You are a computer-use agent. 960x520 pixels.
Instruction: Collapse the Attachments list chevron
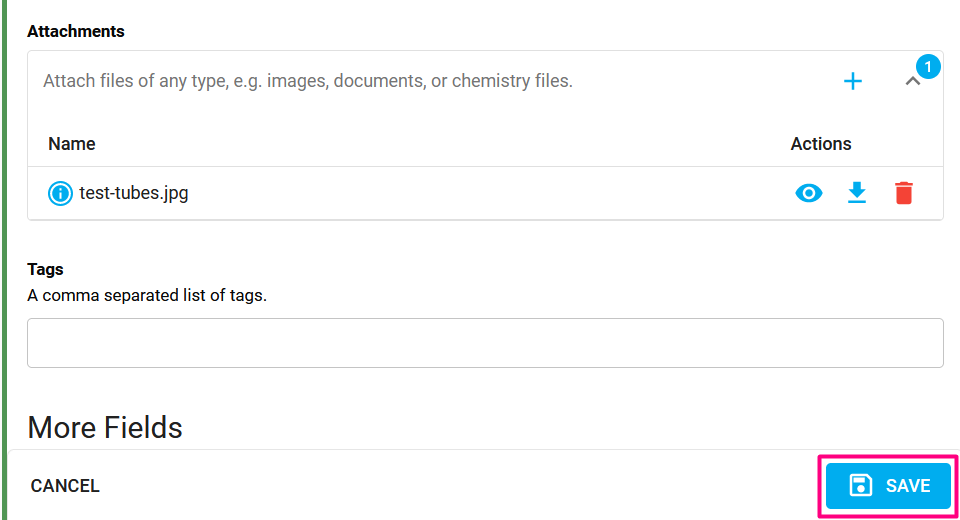click(x=912, y=81)
